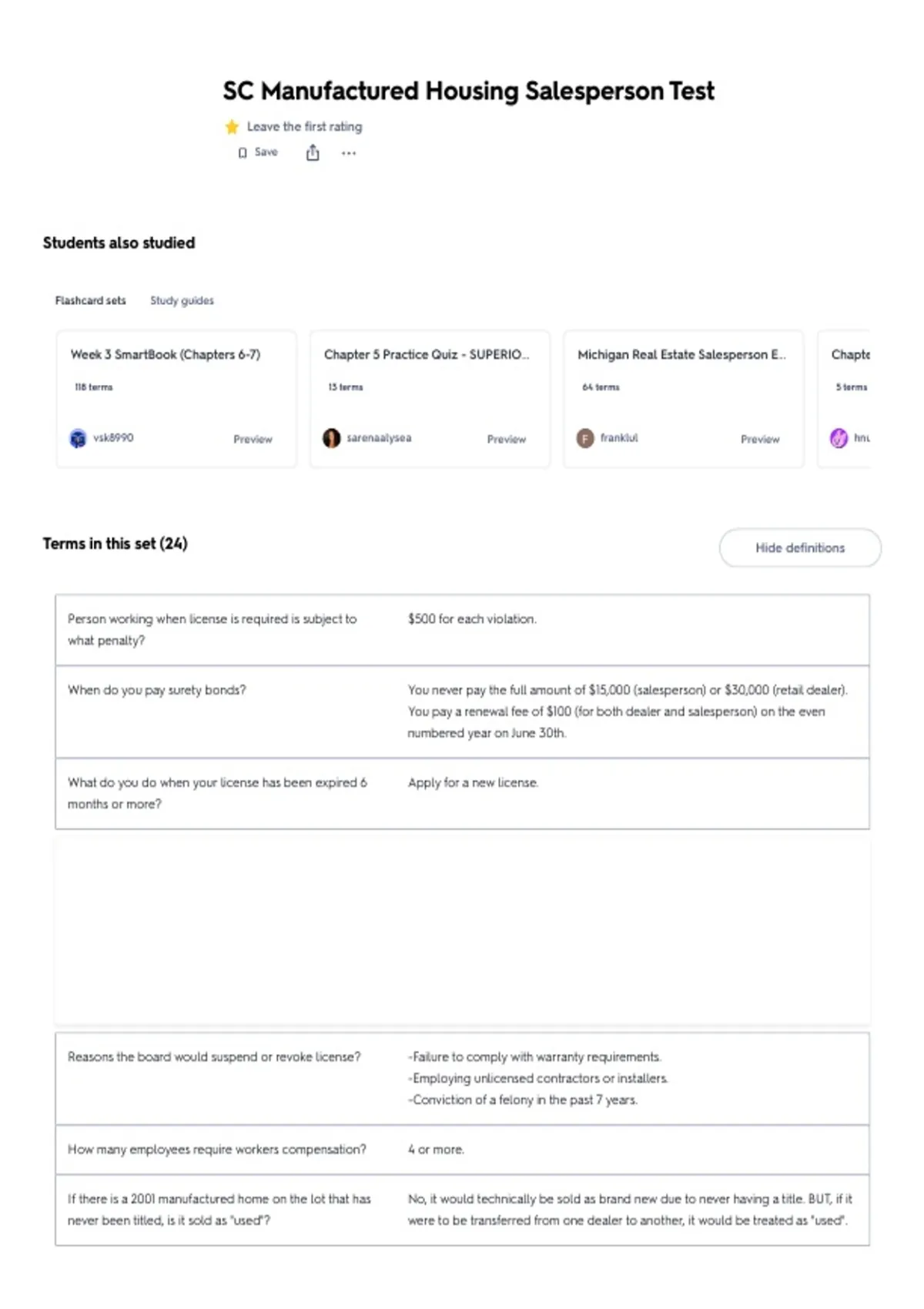Screen dimensions: 924x1309
Task: Click vsk8990's avatar icon
Action: click(x=78, y=438)
